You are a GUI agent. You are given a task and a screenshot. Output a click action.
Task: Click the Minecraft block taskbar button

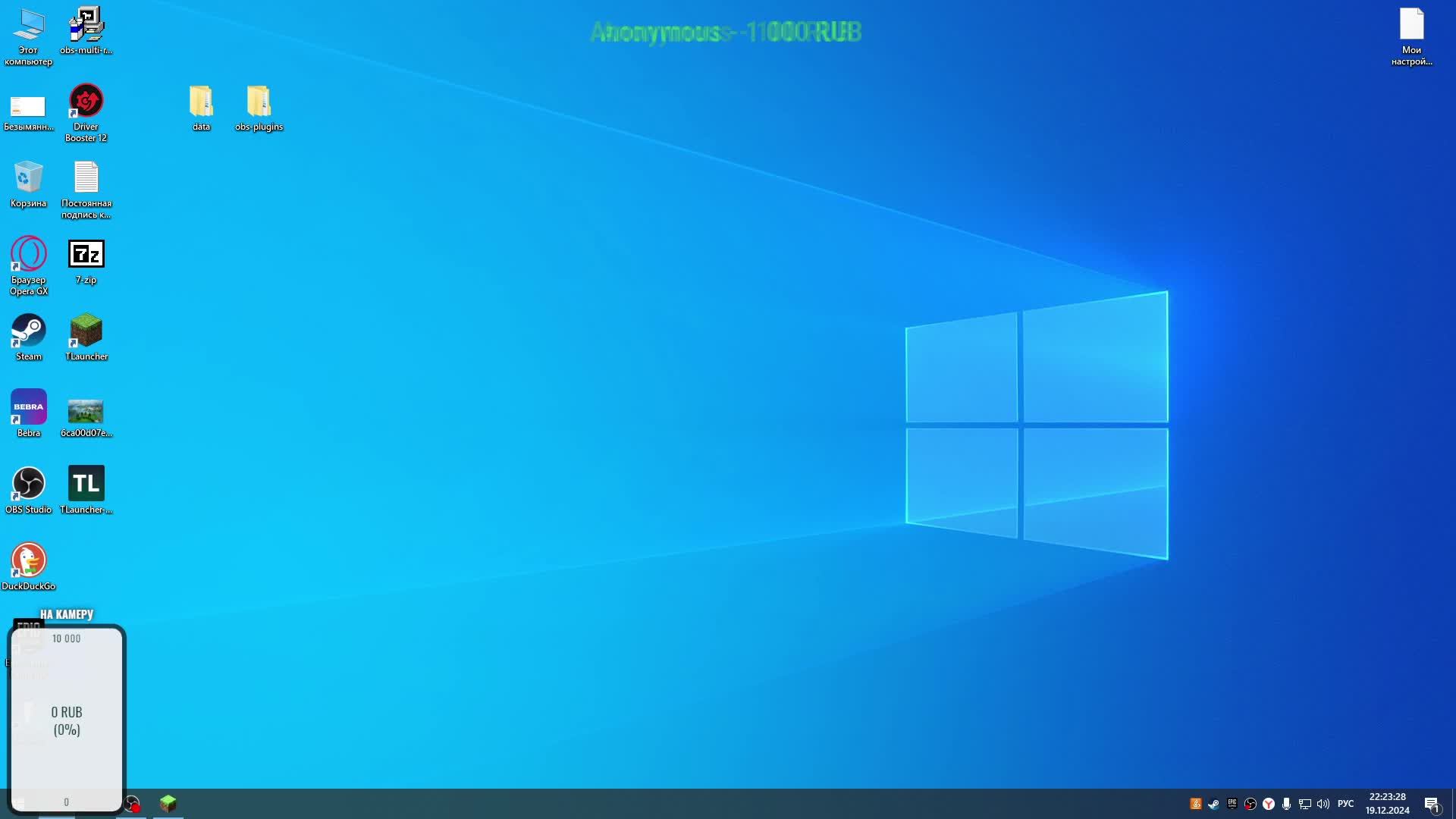168,803
